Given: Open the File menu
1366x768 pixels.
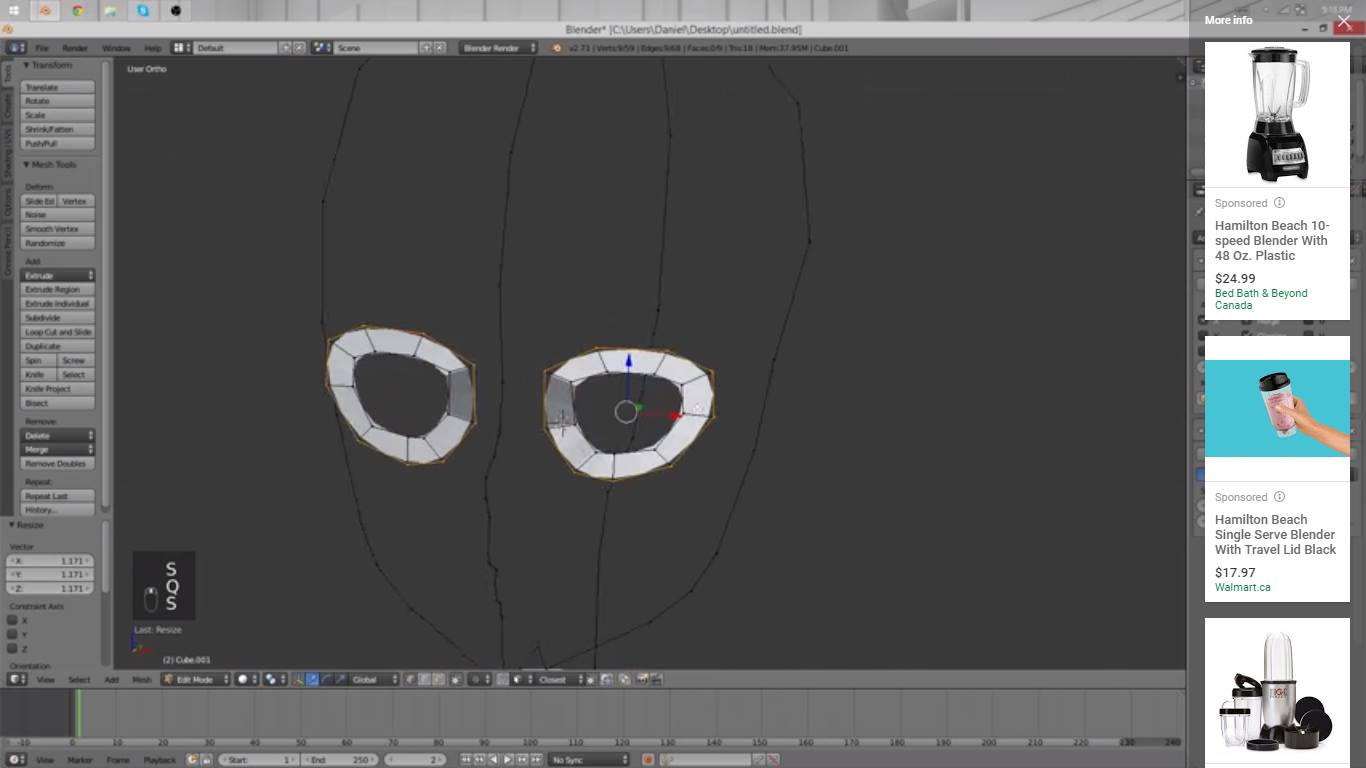Looking at the screenshot, I should 42,48.
